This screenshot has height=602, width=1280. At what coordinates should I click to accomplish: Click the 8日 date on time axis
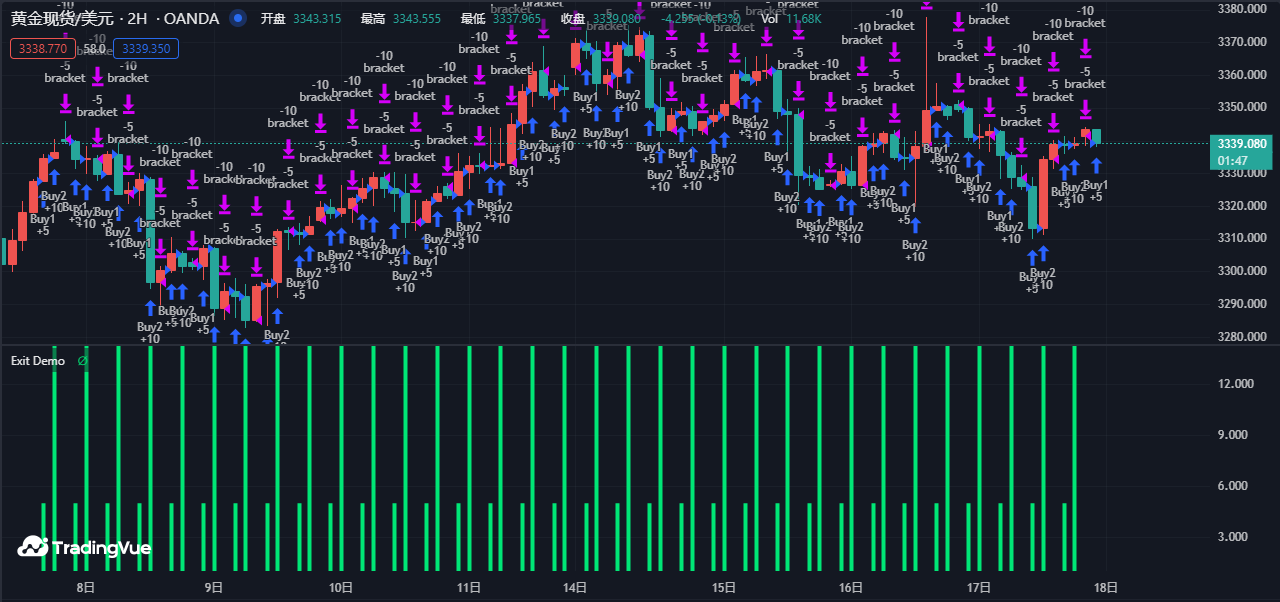click(x=86, y=588)
